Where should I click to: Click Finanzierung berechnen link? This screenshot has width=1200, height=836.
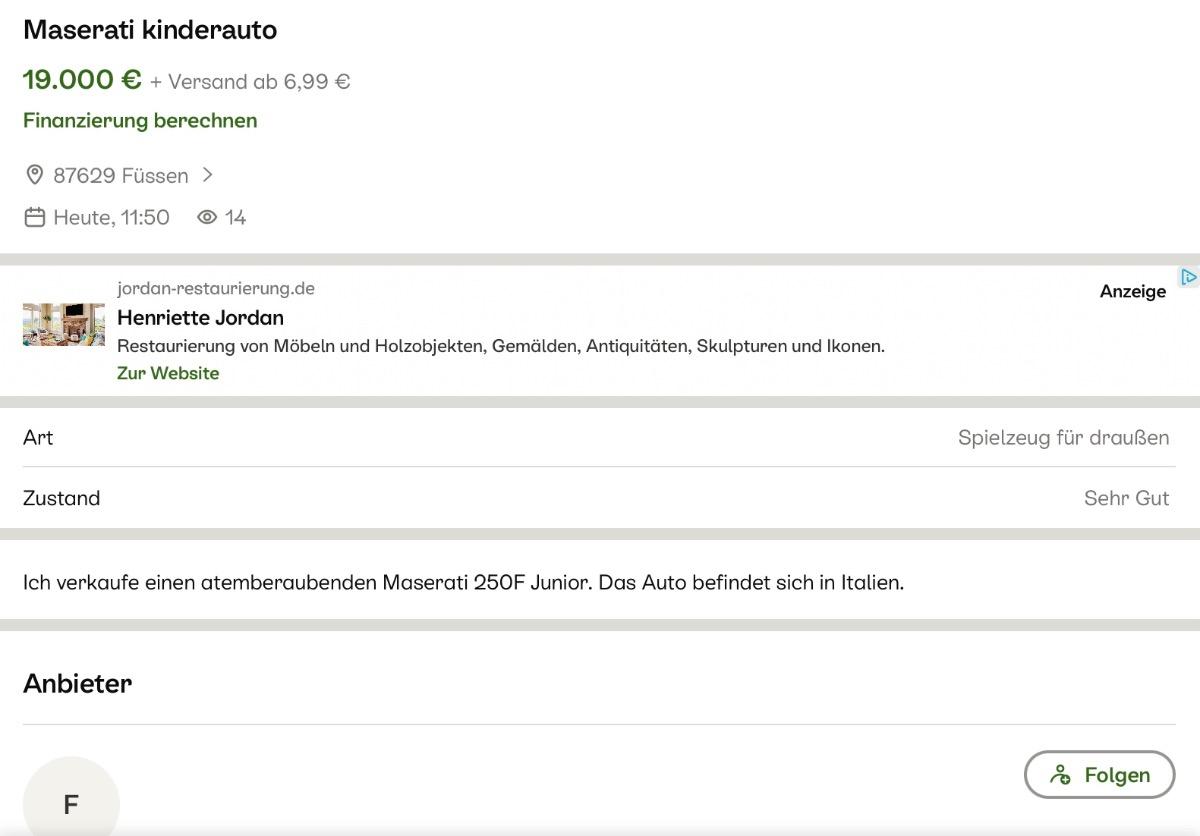pyautogui.click(x=140, y=121)
